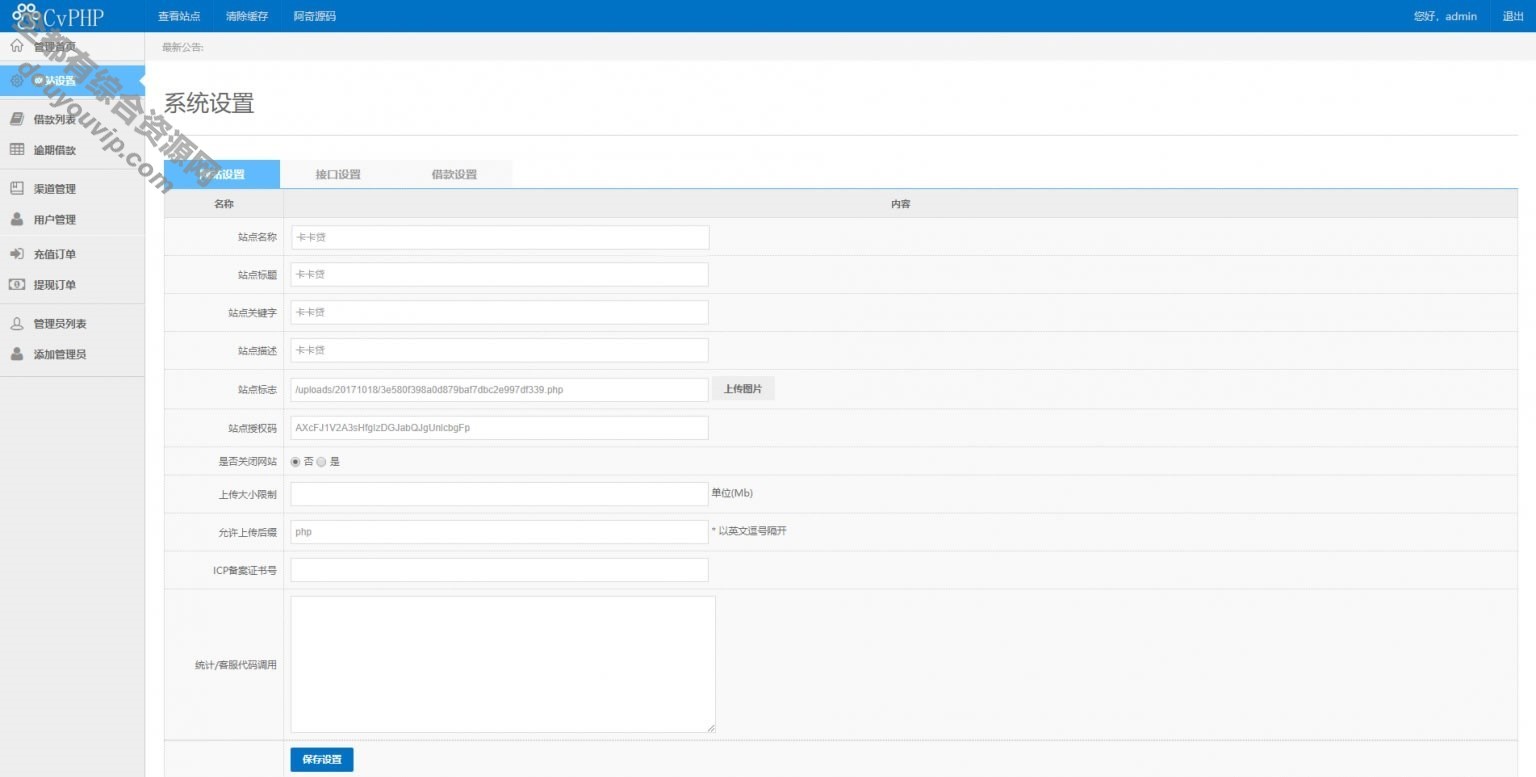
Task: Focus the 站点描述 input field
Action: point(500,350)
